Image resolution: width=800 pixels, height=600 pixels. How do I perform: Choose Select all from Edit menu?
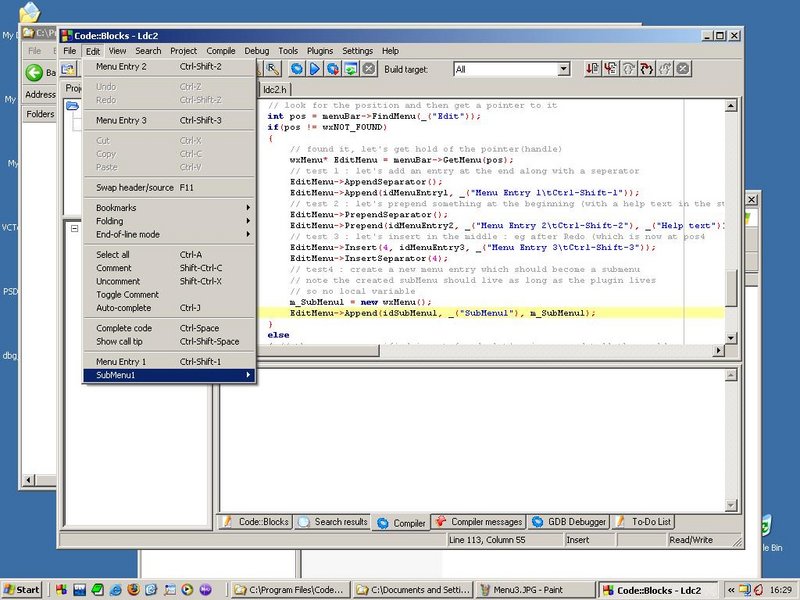point(169,255)
